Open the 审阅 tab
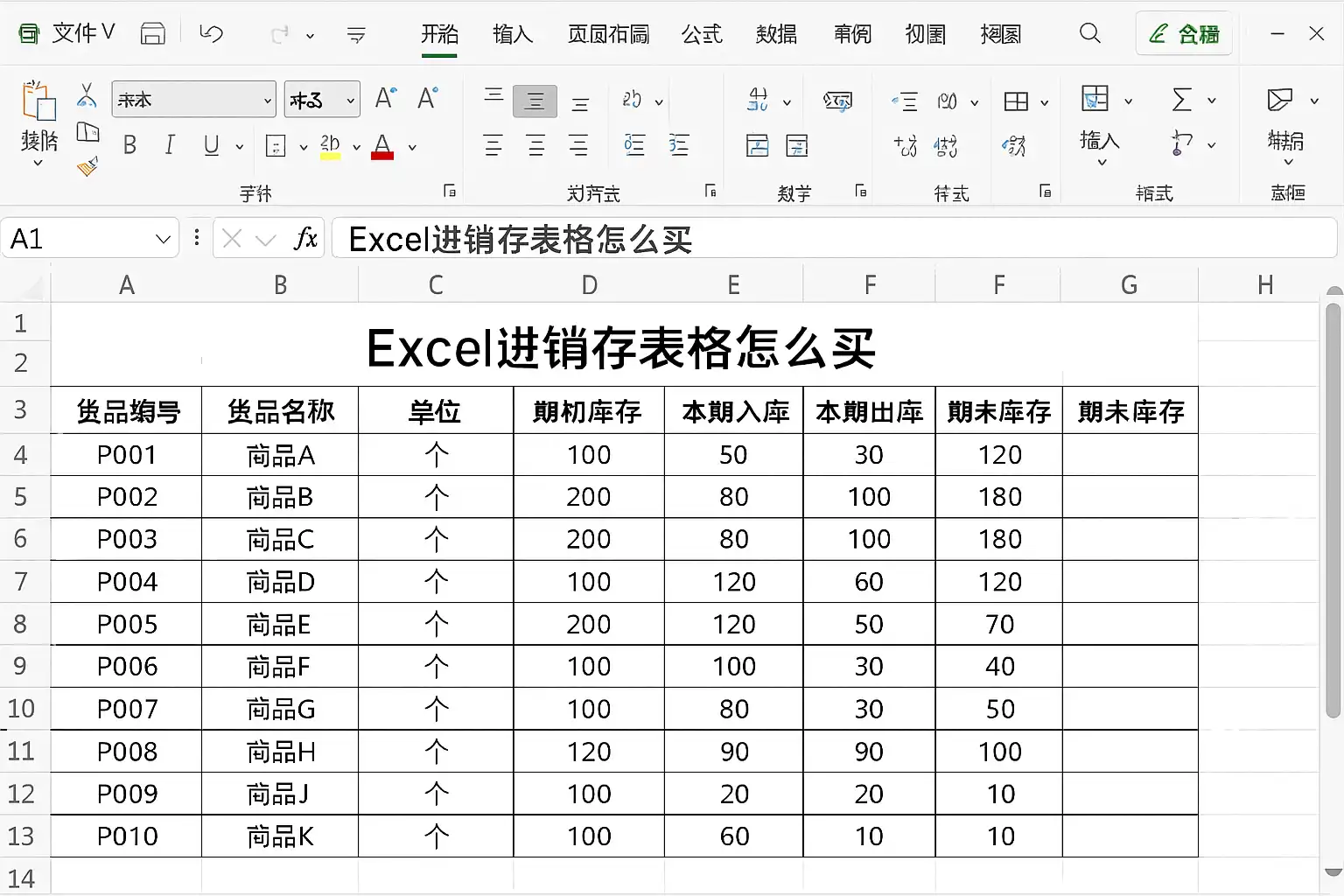The height and width of the screenshot is (896, 1344). click(x=852, y=34)
